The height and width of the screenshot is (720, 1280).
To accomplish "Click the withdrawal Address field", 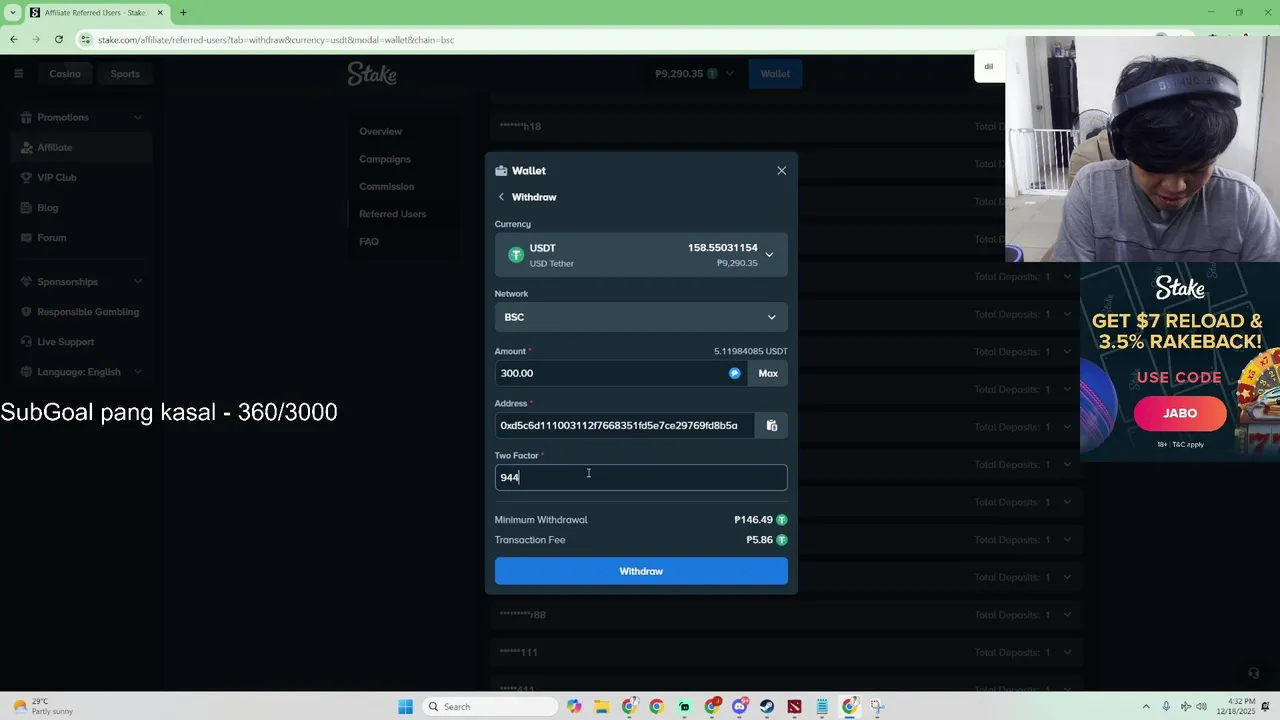I will tap(624, 425).
